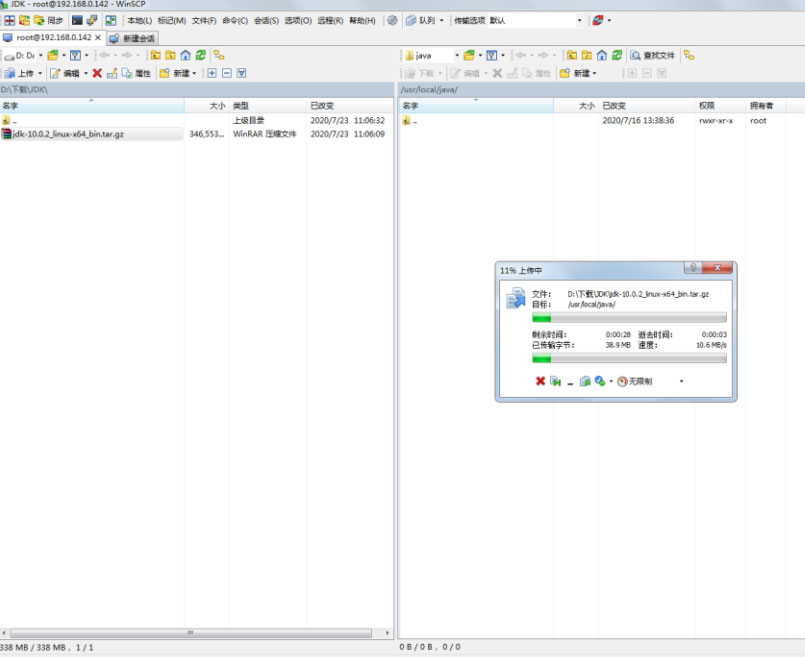Image resolution: width=805 pixels, height=657 pixels.
Task: Open the 文件(F) menu
Action: pyautogui.click(x=203, y=20)
